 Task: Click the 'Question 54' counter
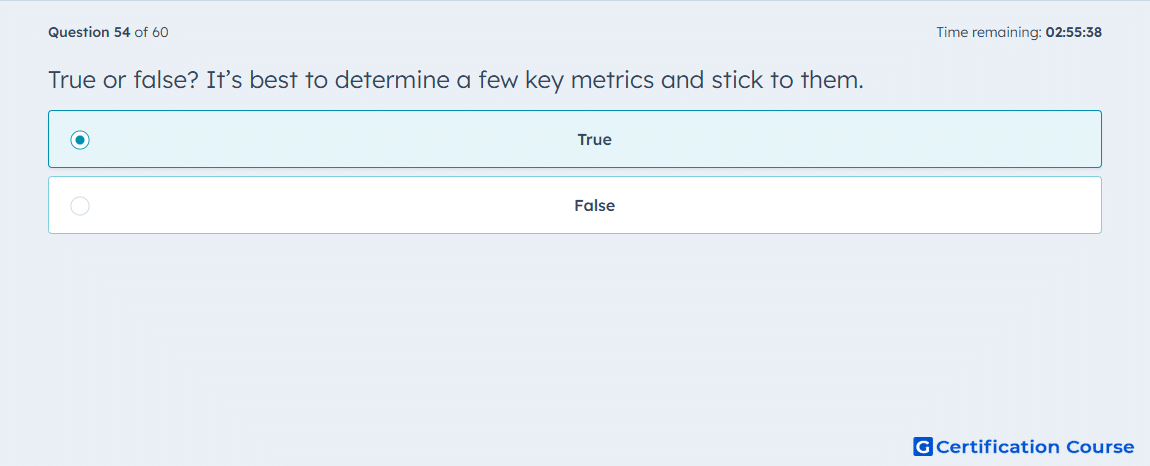point(89,32)
